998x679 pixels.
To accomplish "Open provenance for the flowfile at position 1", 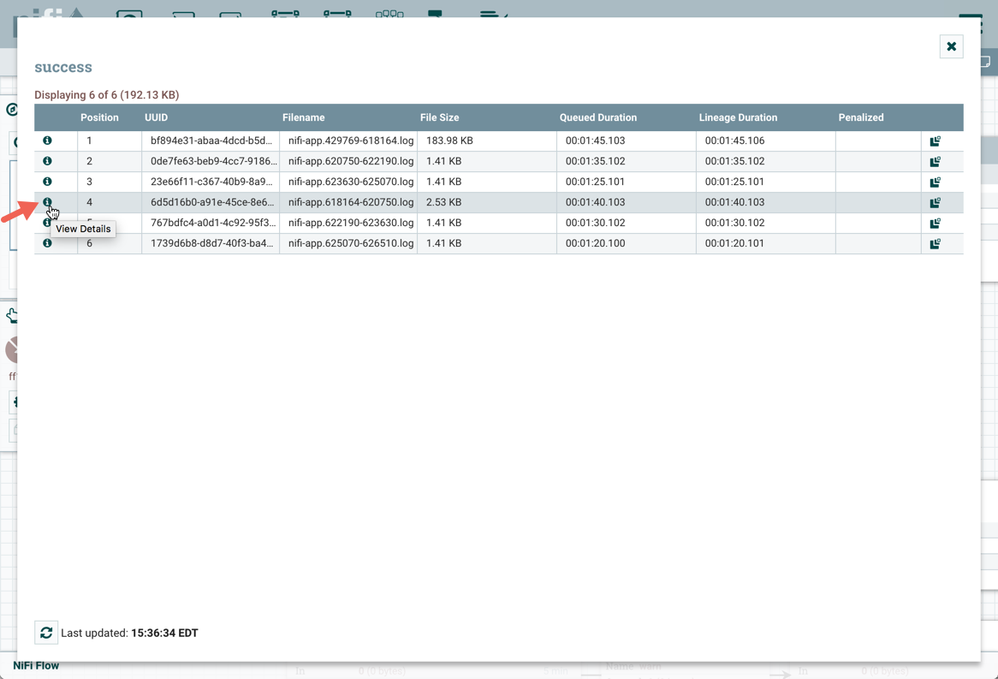I will (934, 140).
